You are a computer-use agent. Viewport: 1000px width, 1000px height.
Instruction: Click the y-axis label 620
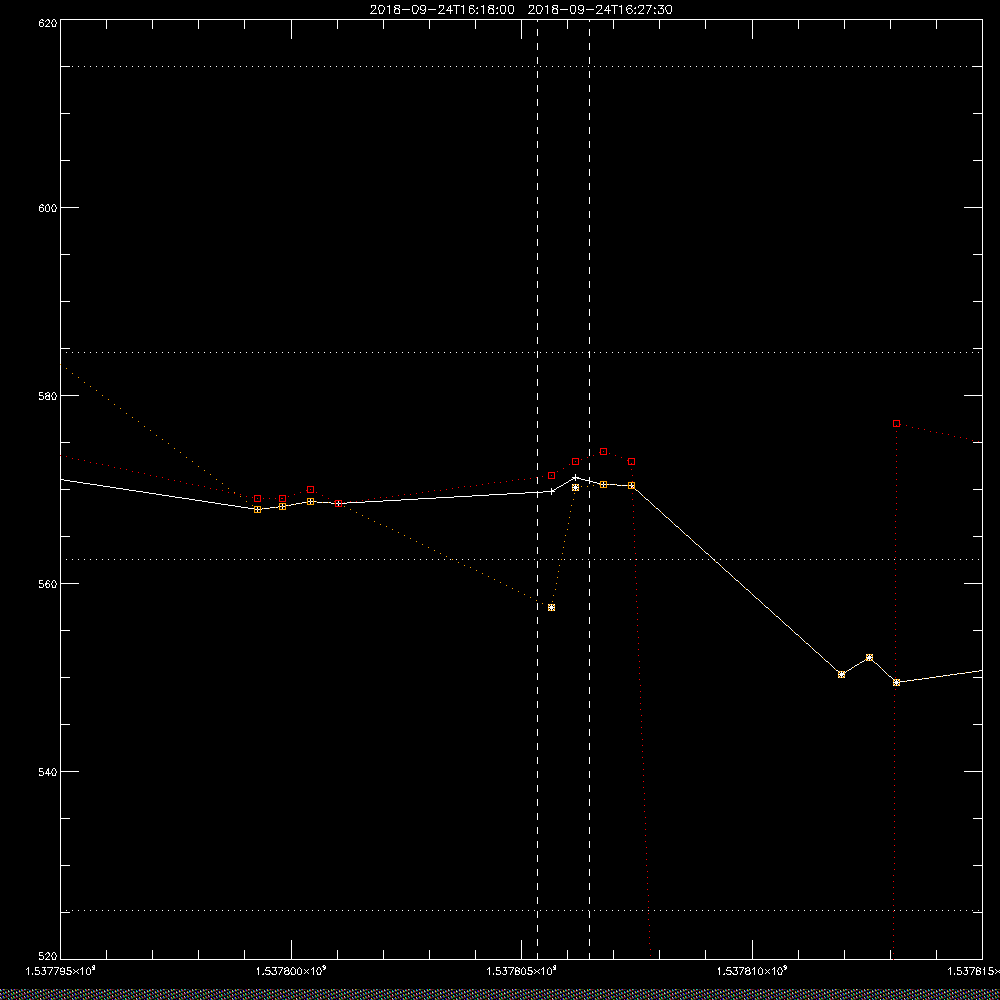[x=49, y=22]
